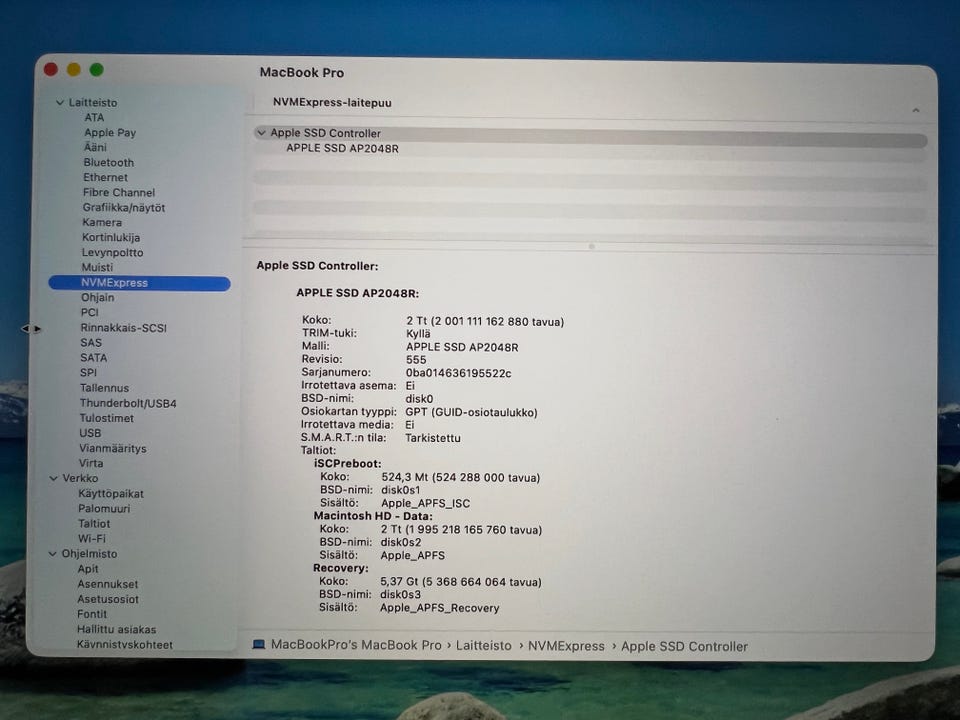The width and height of the screenshot is (960, 720).
Task: Open Thunderbolt/USB4 in the sidebar
Action: tap(128, 403)
